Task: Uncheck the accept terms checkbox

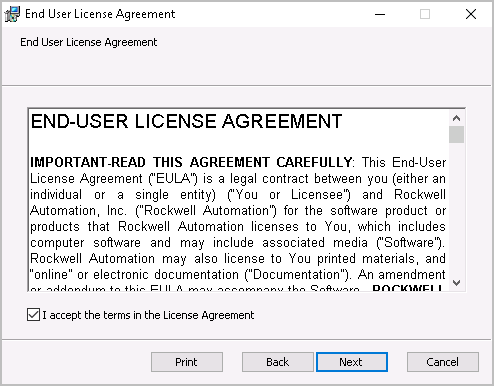Action: coord(33,315)
